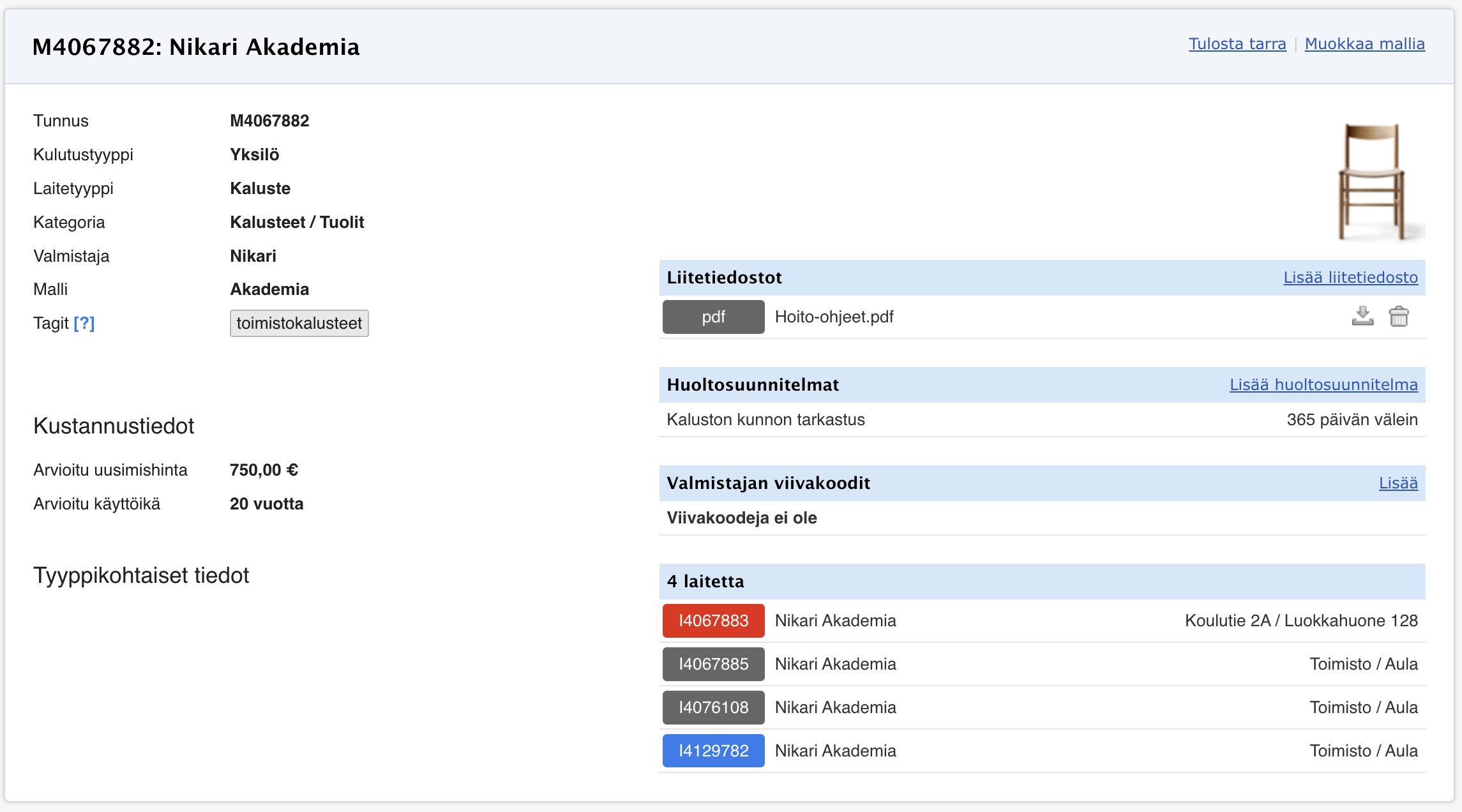Click the Liitetiedostot section header
The height and width of the screenshot is (812, 1462).
[x=724, y=278]
